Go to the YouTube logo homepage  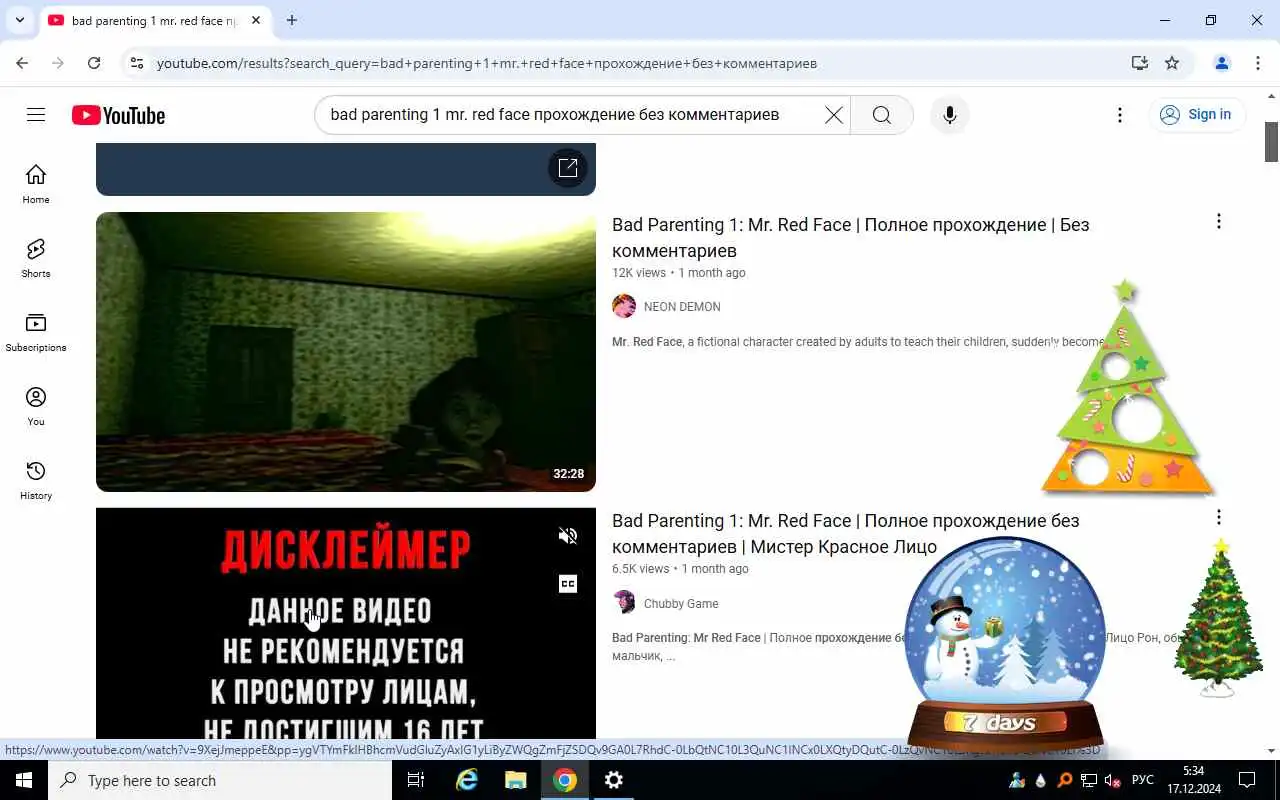click(x=118, y=115)
